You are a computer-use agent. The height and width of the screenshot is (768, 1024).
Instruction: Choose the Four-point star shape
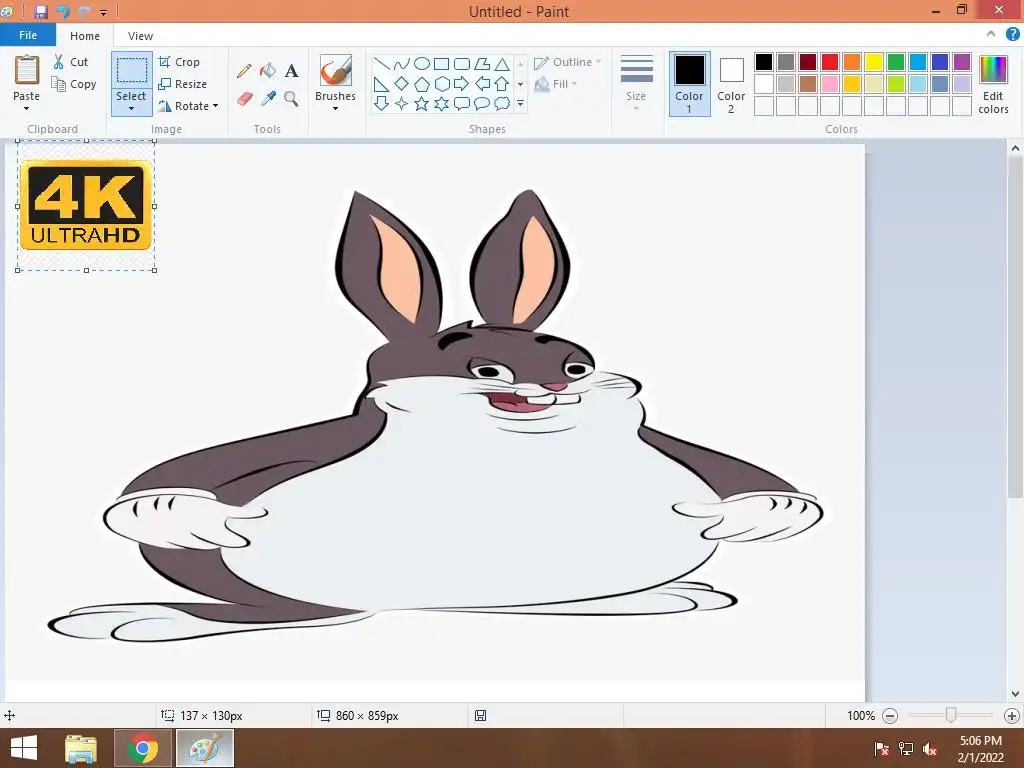pos(402,103)
